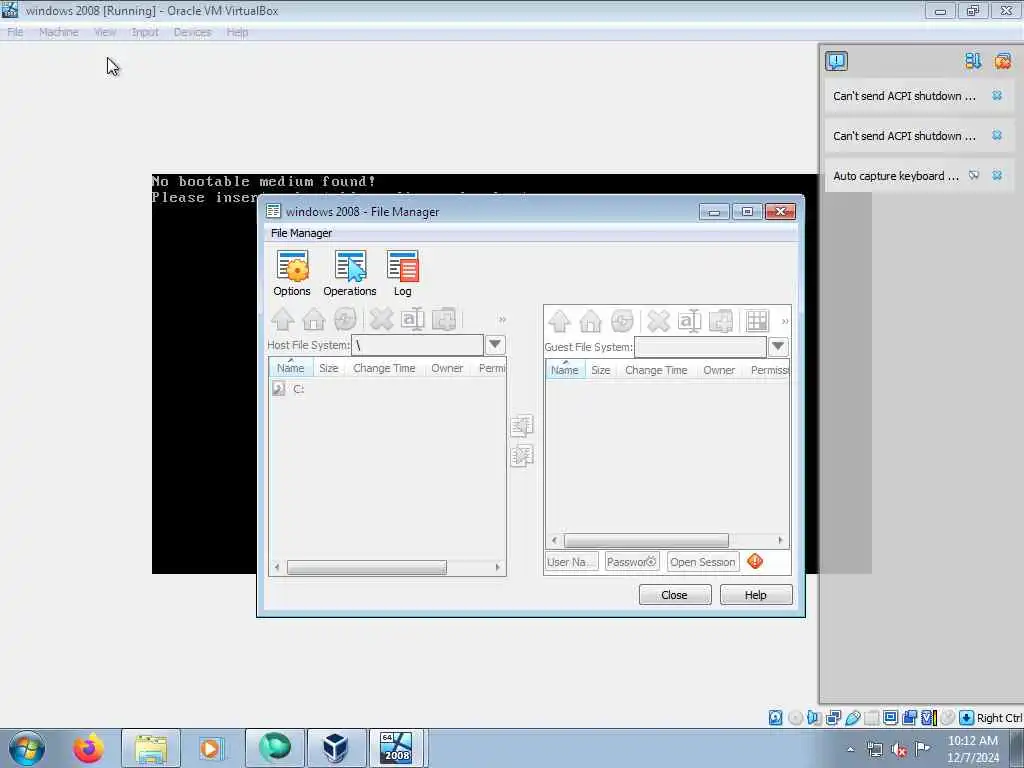Expand host toolbar overflow chevron

click(502, 319)
